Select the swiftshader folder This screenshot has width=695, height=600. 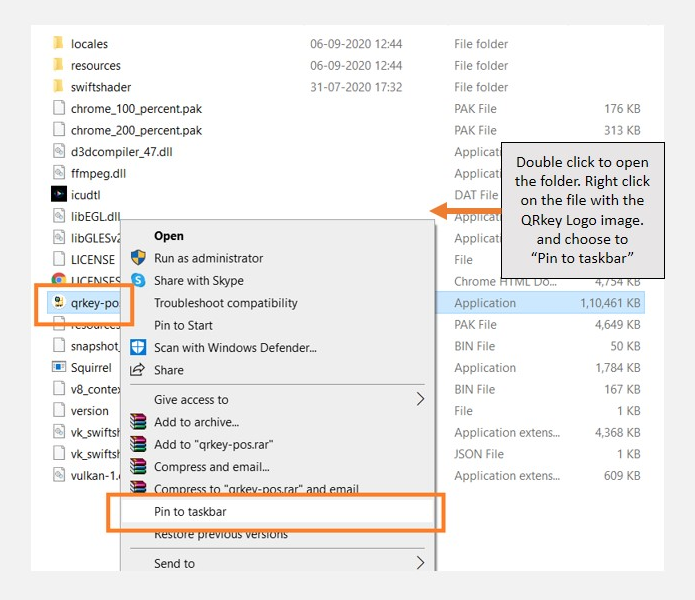point(100,87)
